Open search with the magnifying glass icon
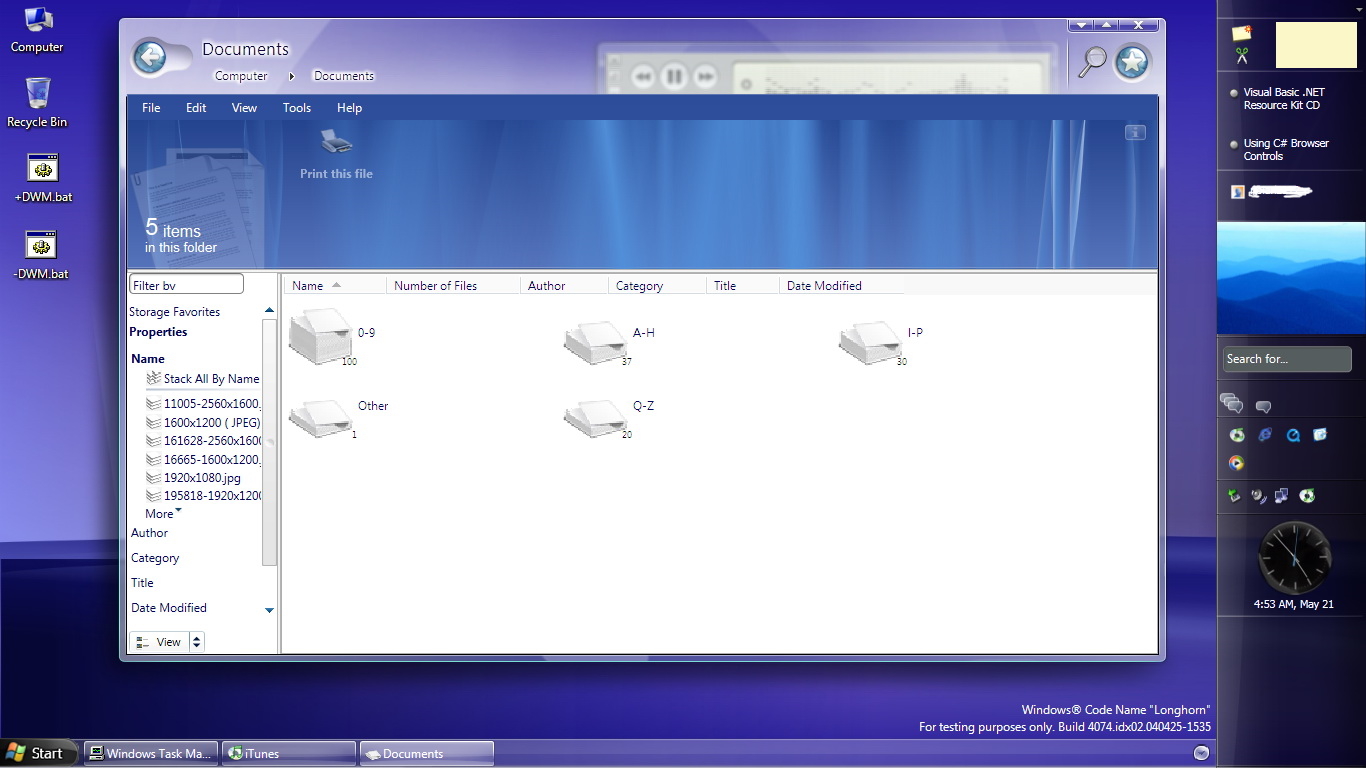1366x768 pixels. point(1091,61)
